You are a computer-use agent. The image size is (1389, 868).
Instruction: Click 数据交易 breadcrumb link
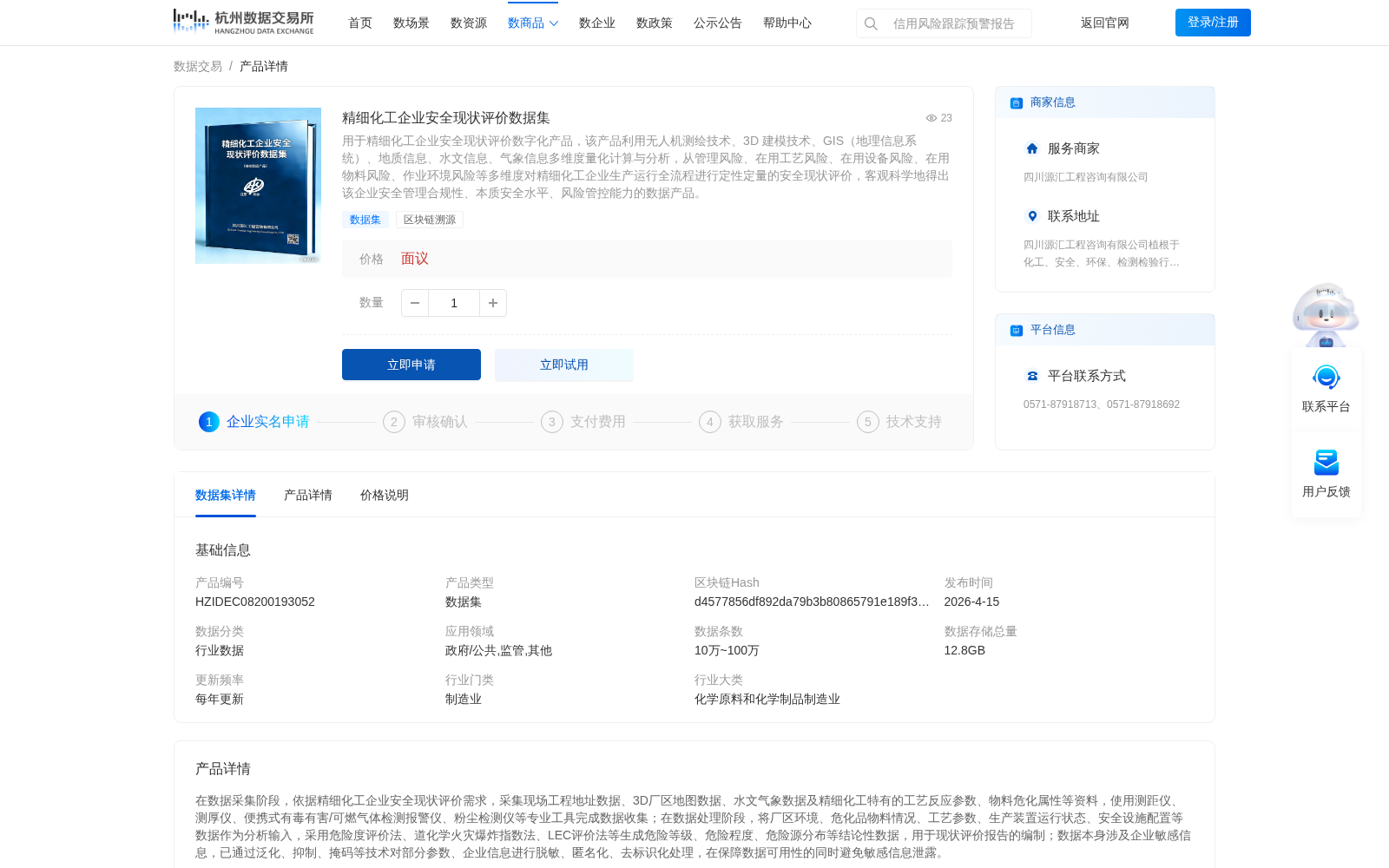(x=198, y=66)
